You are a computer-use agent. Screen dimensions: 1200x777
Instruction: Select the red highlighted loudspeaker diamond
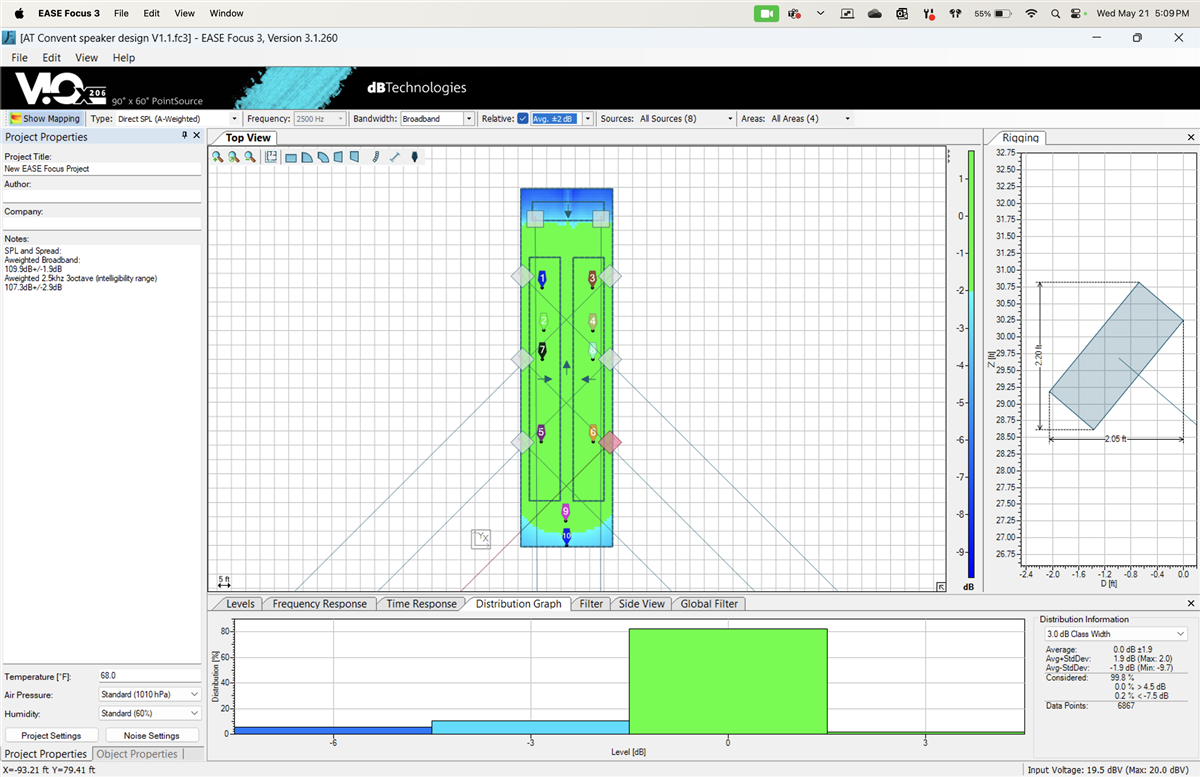[609, 442]
